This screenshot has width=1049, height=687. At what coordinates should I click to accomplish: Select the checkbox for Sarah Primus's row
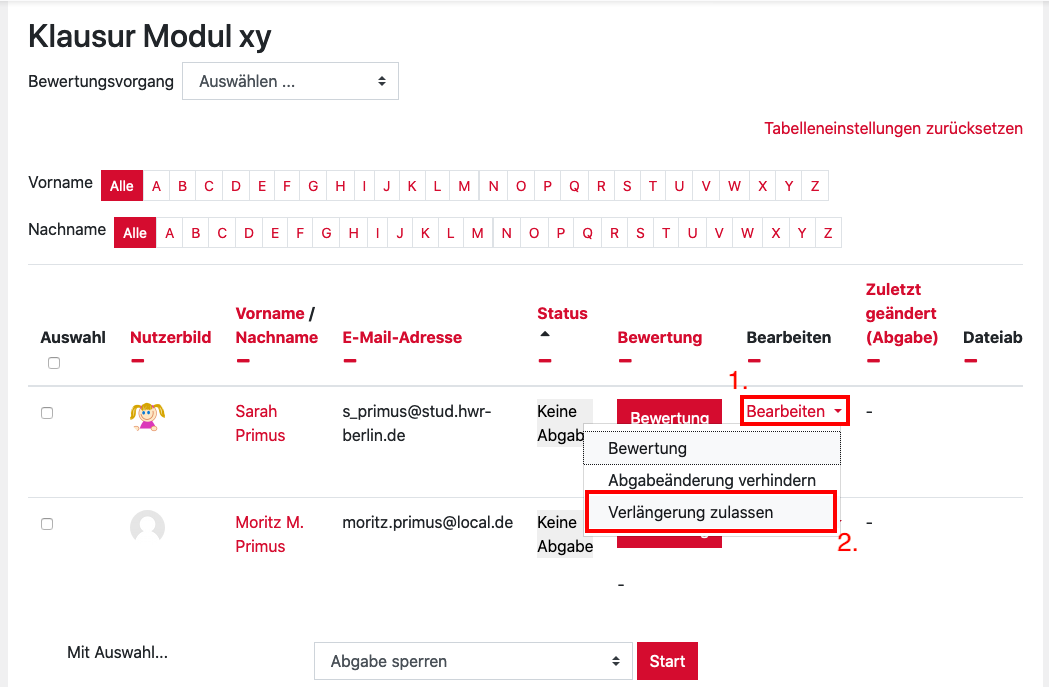(47, 413)
